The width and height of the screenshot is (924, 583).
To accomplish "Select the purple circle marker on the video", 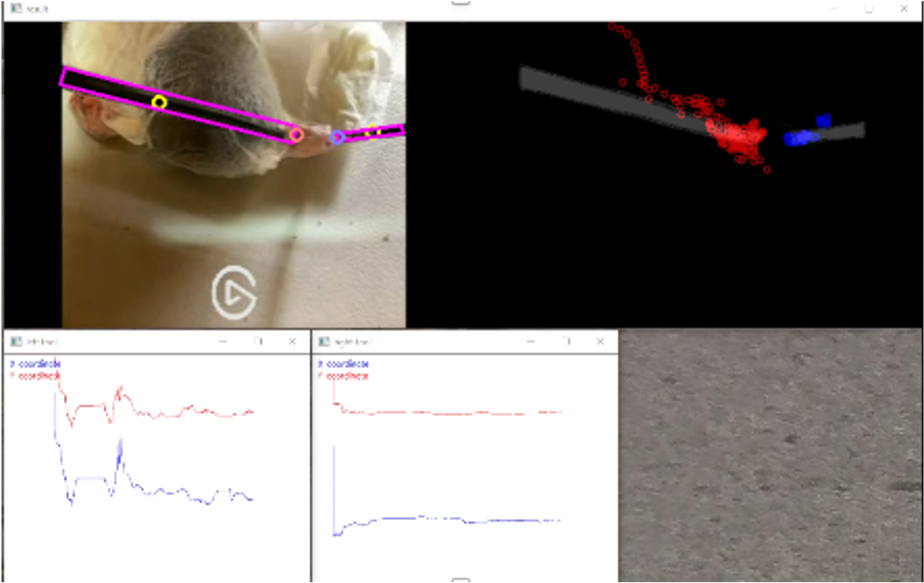I will pyautogui.click(x=338, y=137).
